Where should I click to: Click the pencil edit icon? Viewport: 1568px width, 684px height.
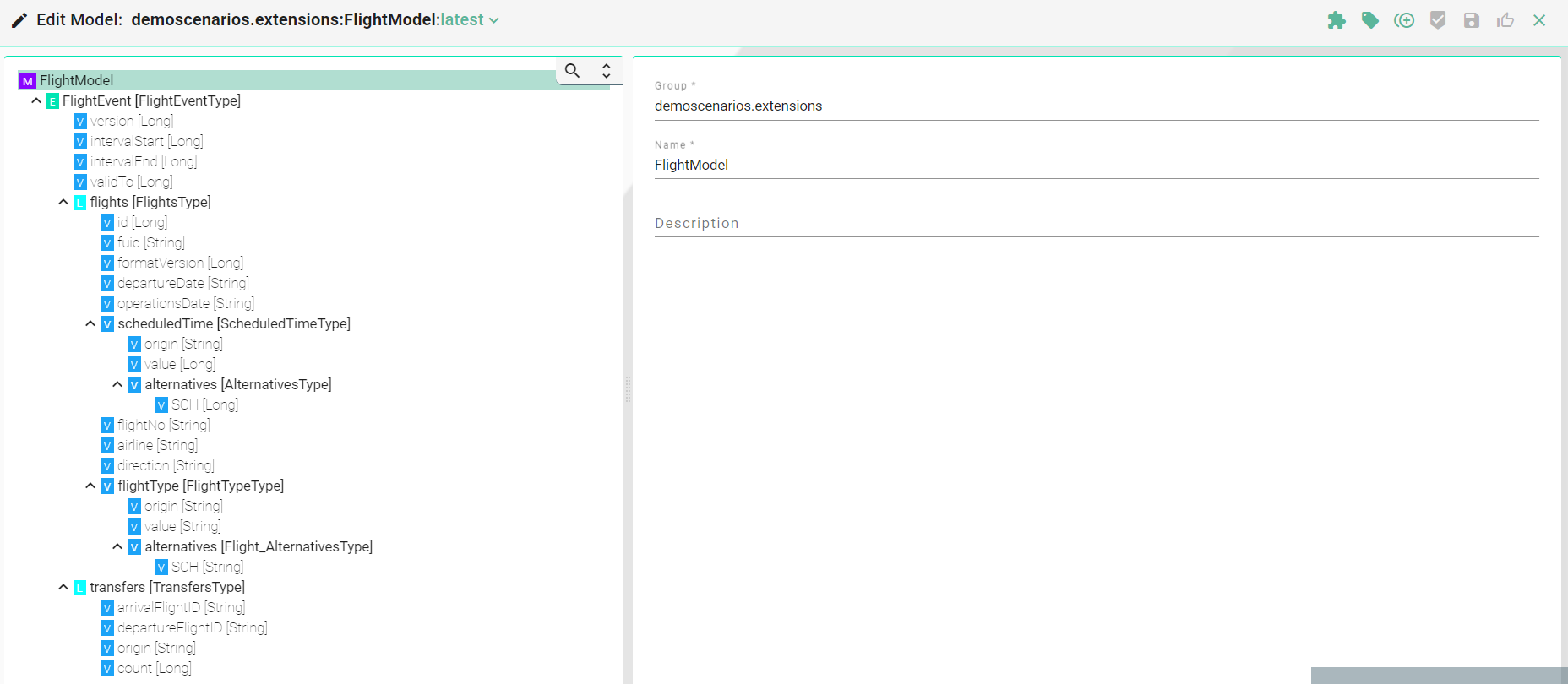click(19, 20)
